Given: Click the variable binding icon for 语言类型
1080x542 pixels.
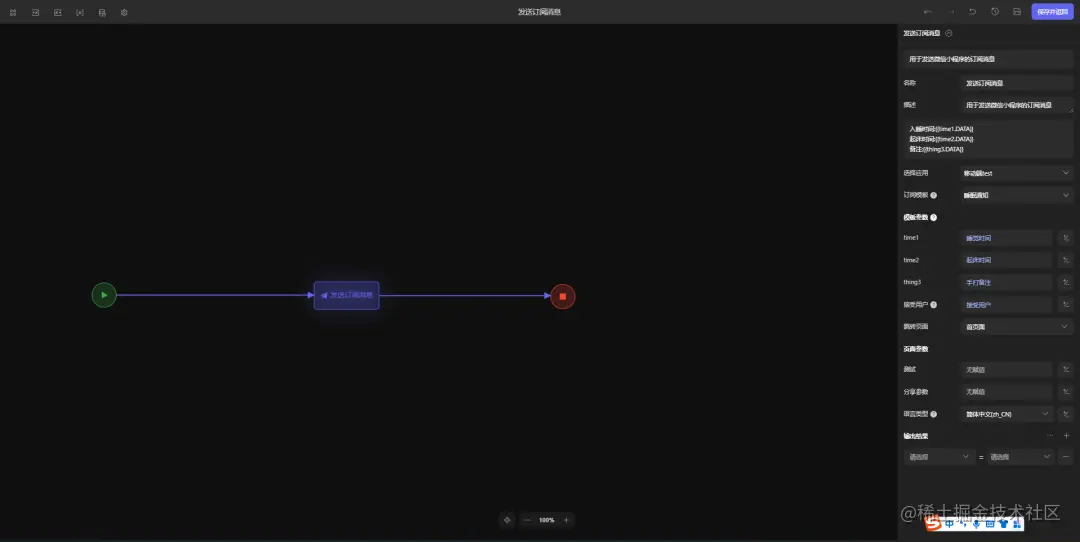Looking at the screenshot, I should pyautogui.click(x=1066, y=414).
